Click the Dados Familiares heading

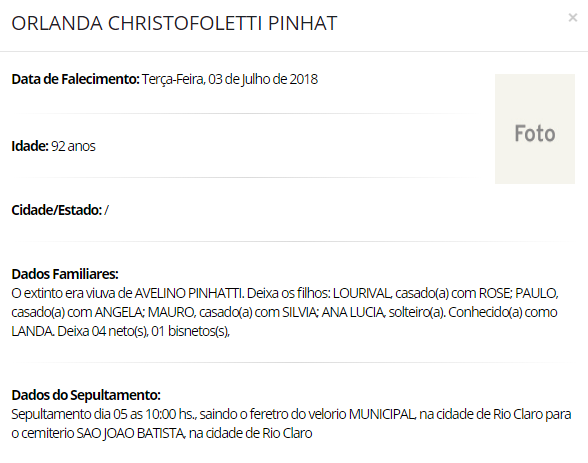click(65, 274)
